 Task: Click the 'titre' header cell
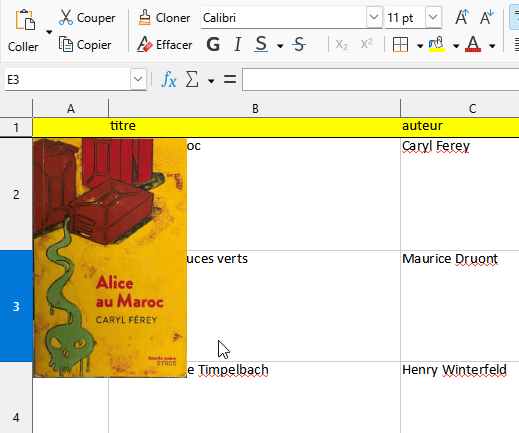[x=255, y=127]
